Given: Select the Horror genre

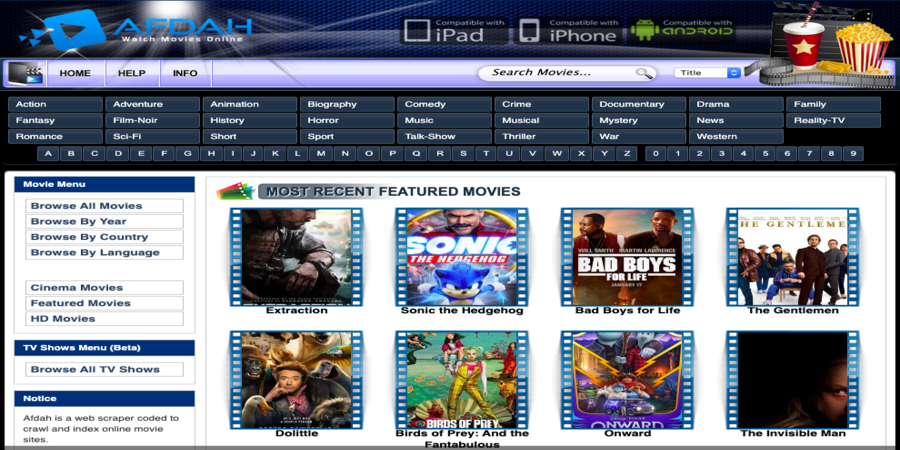Looking at the screenshot, I should click(347, 121).
